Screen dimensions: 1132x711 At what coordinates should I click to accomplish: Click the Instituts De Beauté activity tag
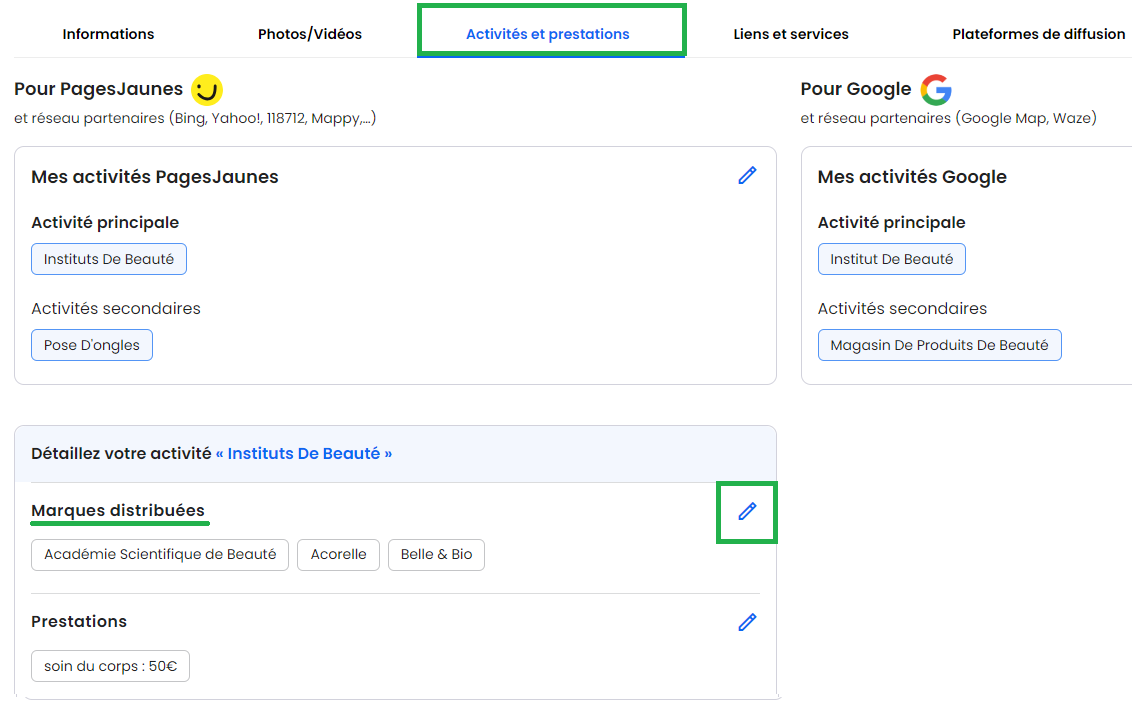(x=109, y=259)
